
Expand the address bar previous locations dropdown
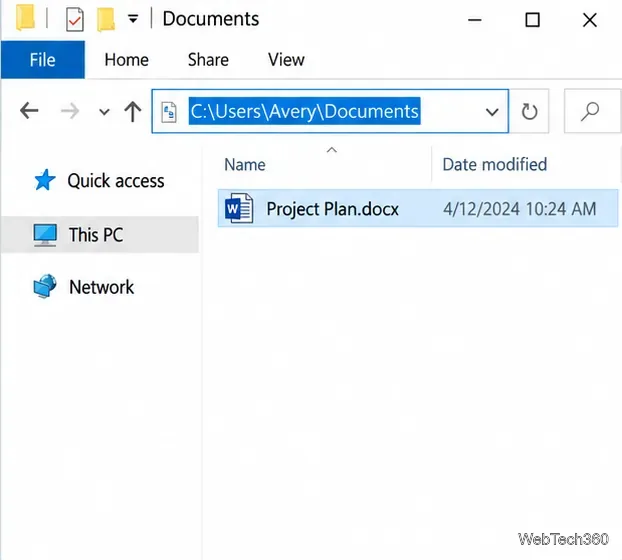(492, 112)
